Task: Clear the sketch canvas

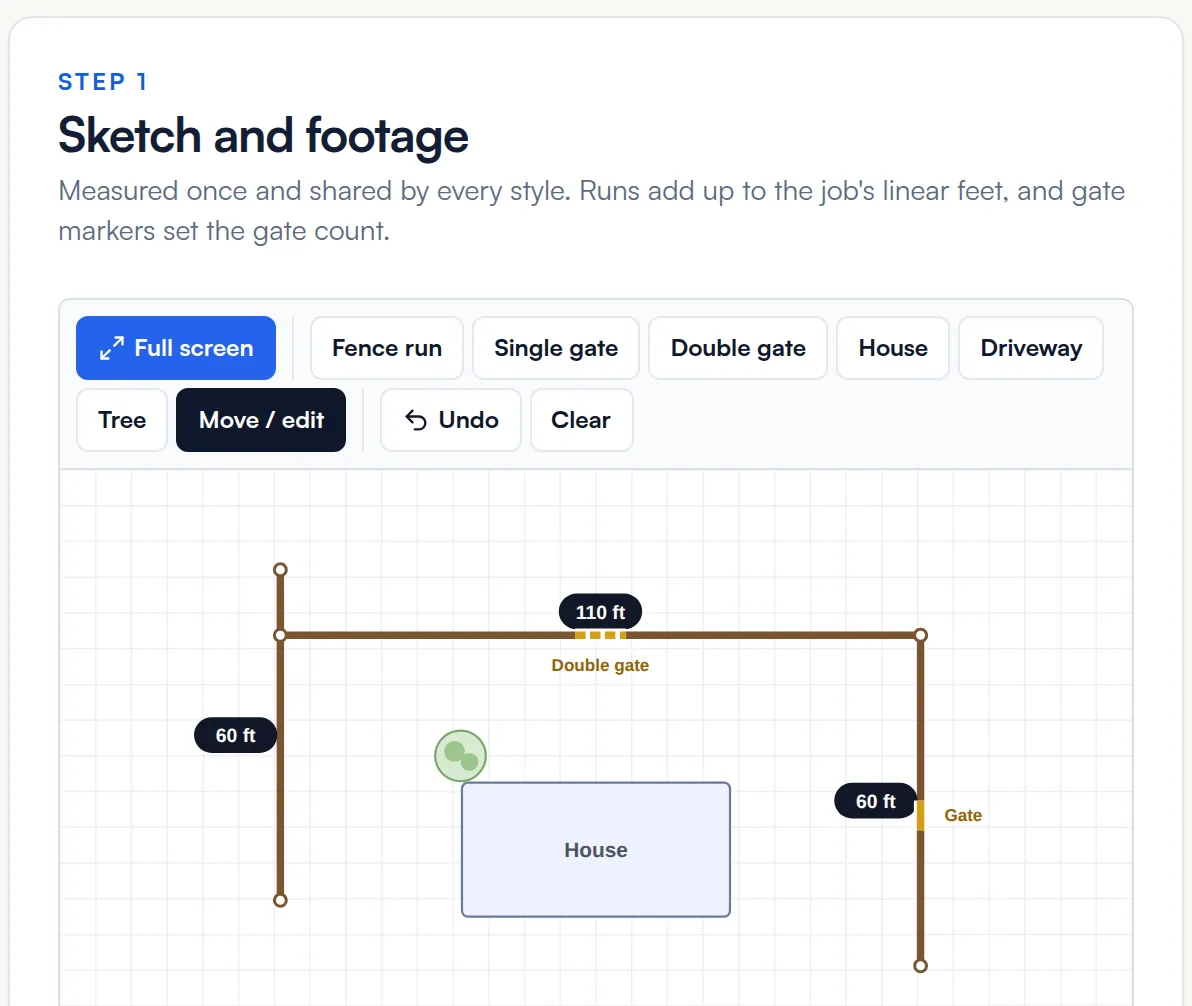Action: (x=582, y=420)
